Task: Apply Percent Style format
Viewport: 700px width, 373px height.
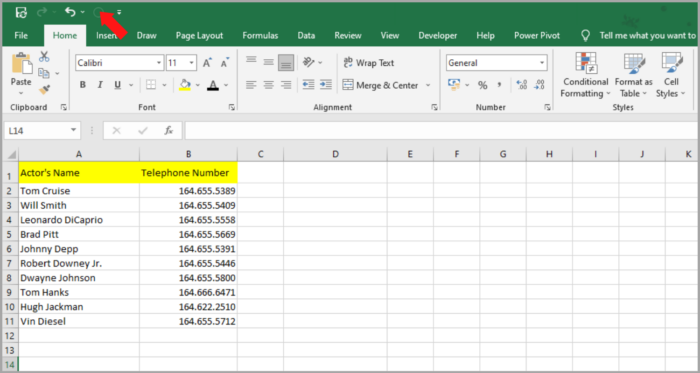Action: pyautogui.click(x=483, y=85)
